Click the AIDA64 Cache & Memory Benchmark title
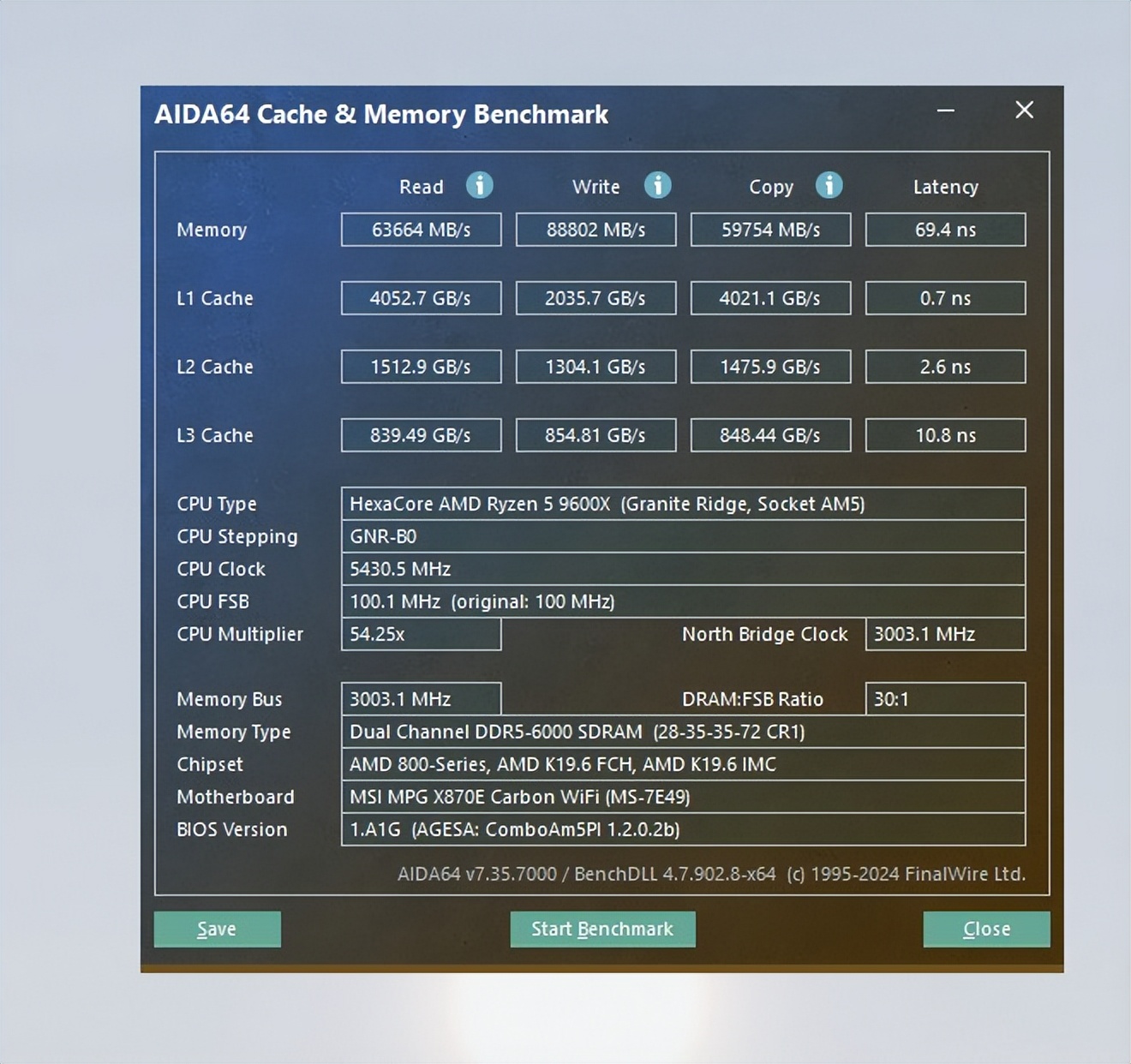The width and height of the screenshot is (1131, 1064). coord(381,115)
